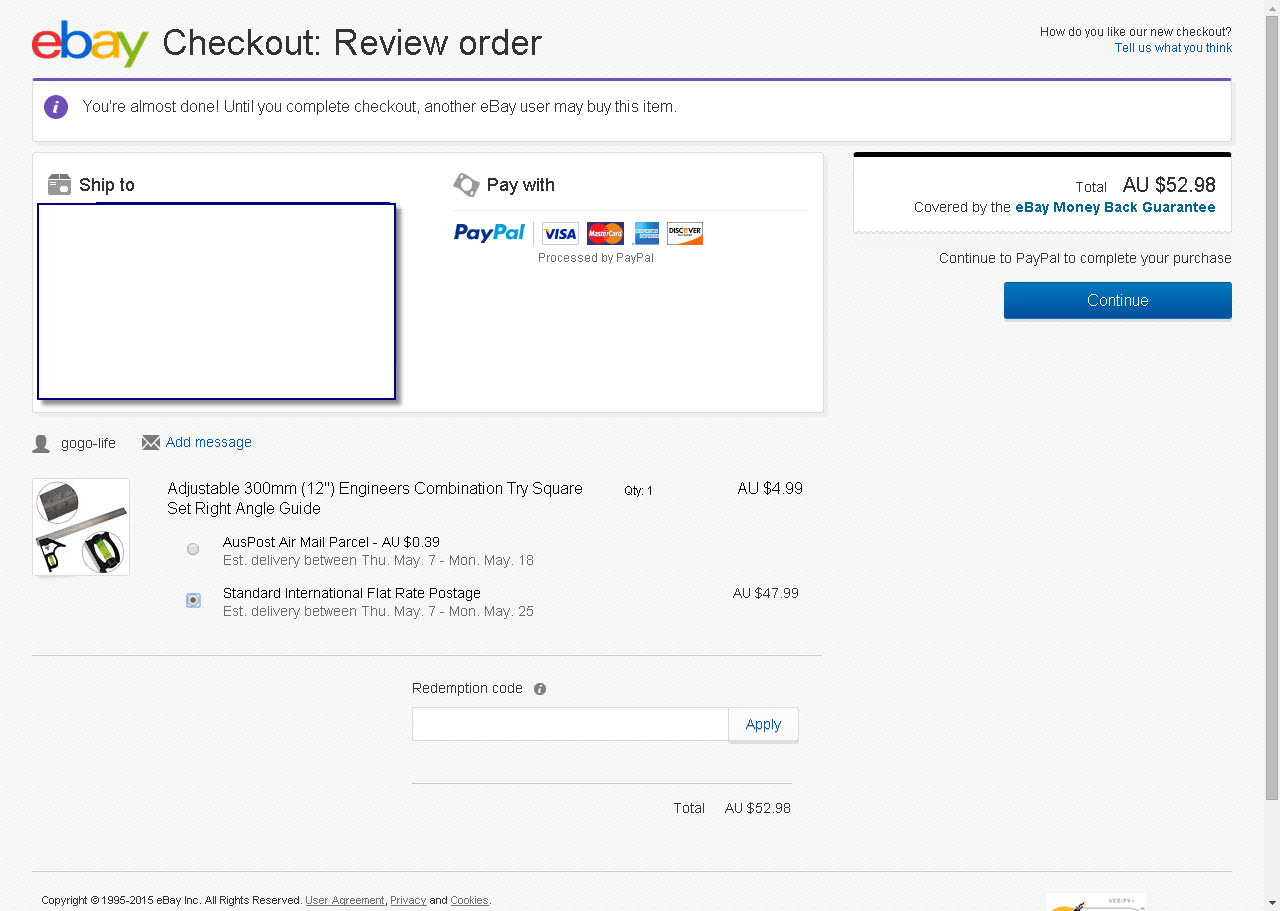
Task: Click Est. delivery Thu. May. 7 - Mon. May. 18
Action: (x=378, y=560)
